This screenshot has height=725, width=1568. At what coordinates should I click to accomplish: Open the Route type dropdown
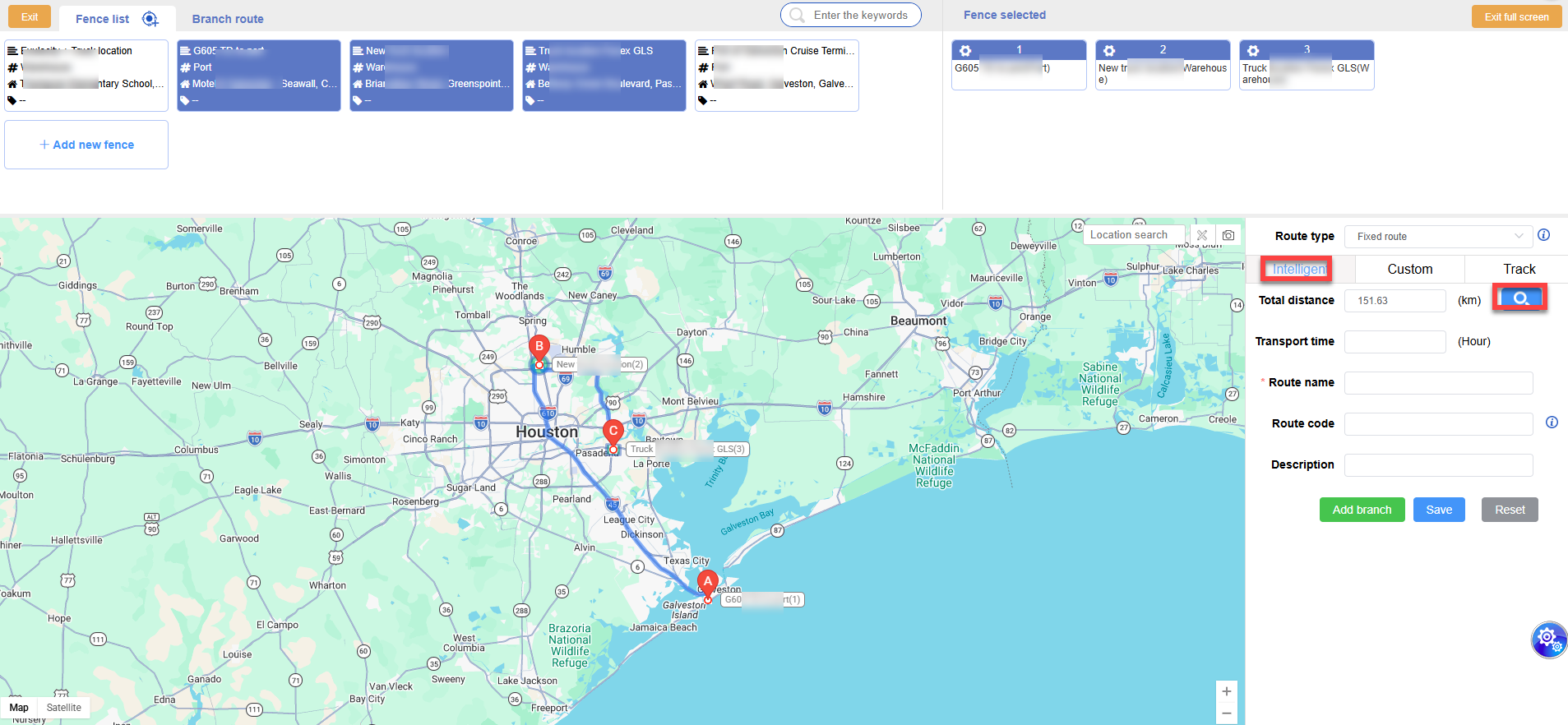(1438, 237)
